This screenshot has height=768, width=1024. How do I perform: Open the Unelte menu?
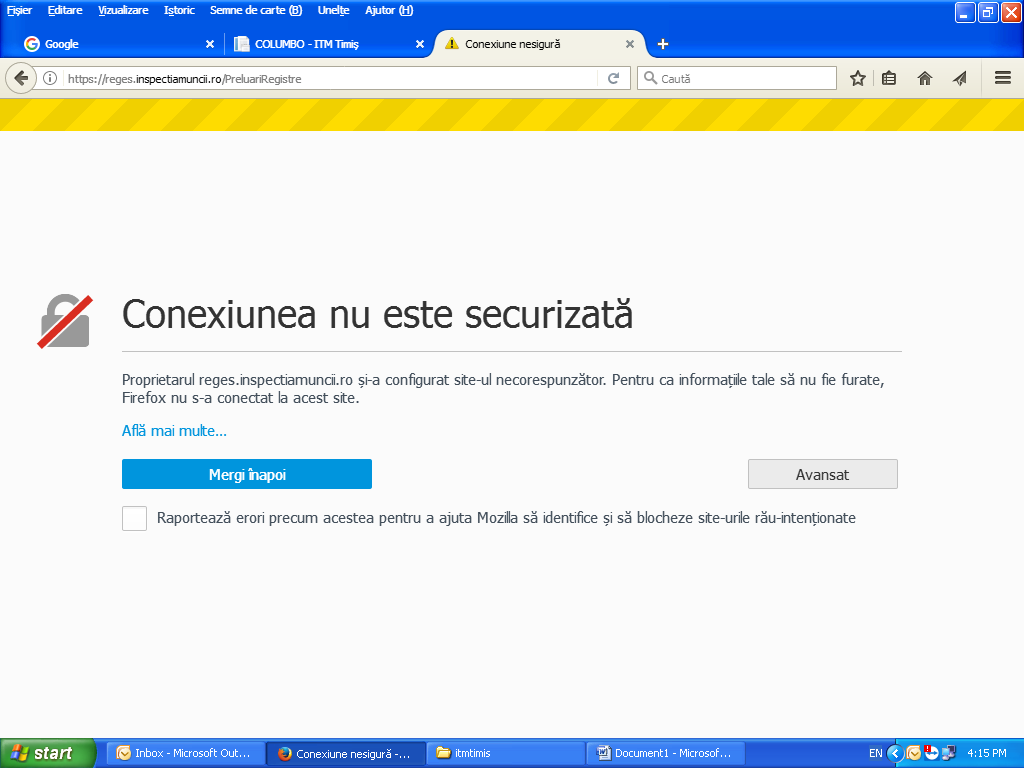pos(334,10)
